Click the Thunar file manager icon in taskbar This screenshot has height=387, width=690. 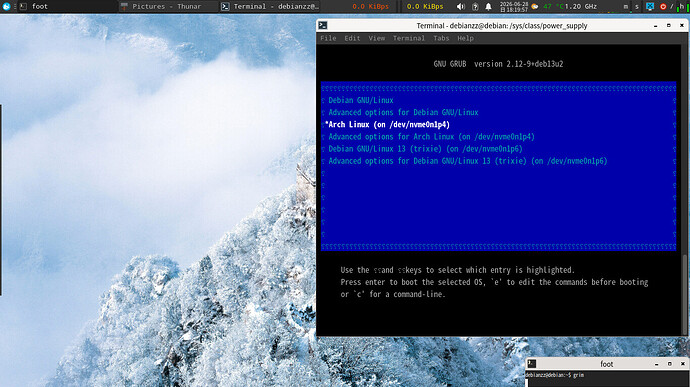125,6
